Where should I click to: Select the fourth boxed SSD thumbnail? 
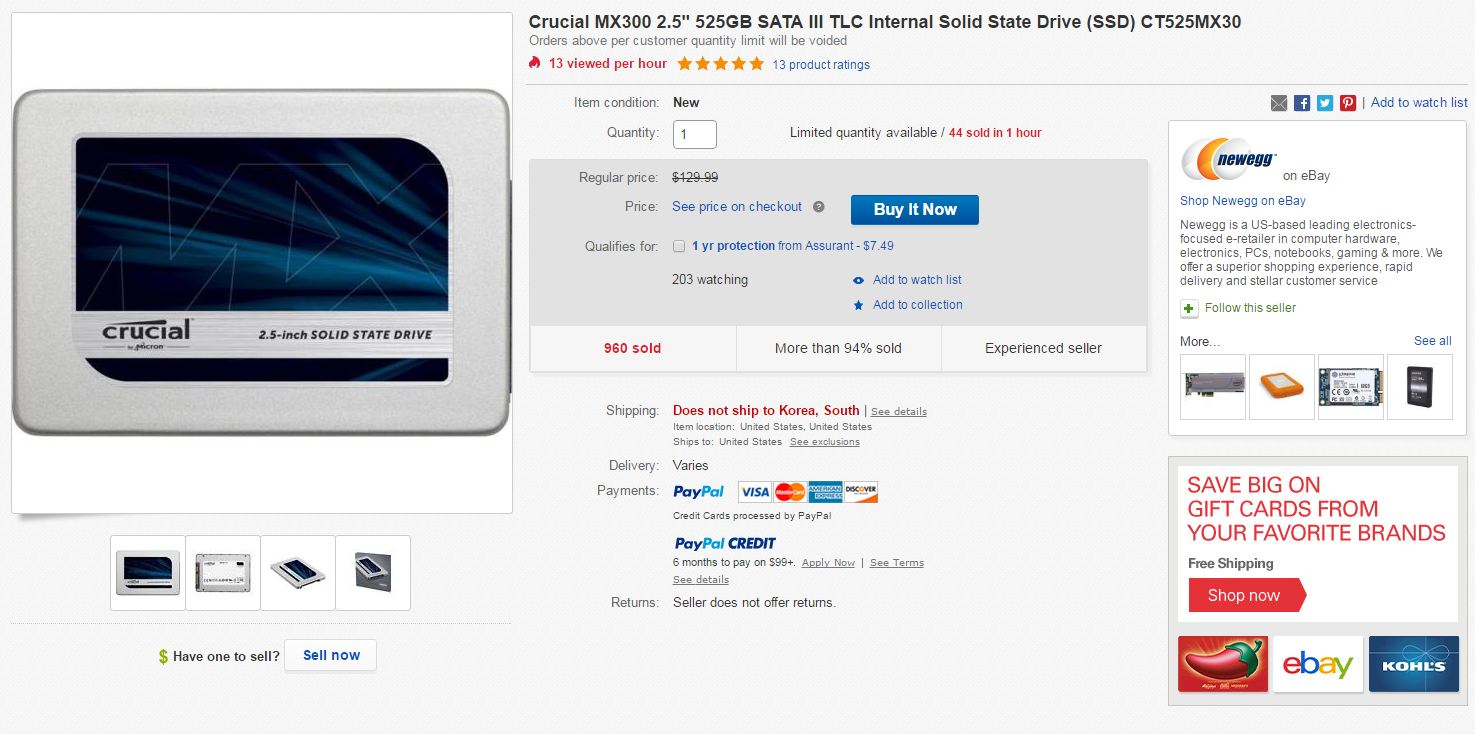[373, 573]
